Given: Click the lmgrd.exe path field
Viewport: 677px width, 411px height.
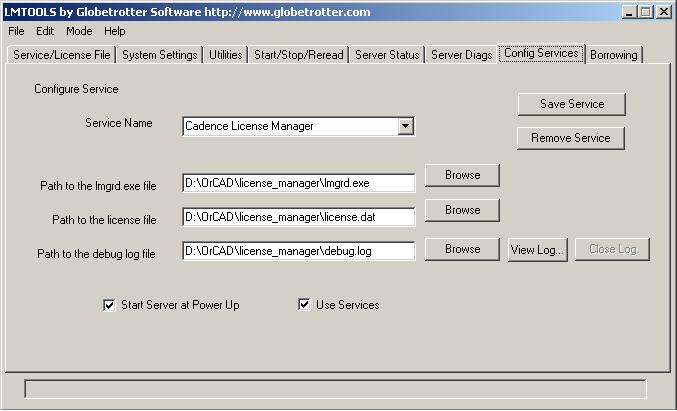Looking at the screenshot, I should click(299, 183).
